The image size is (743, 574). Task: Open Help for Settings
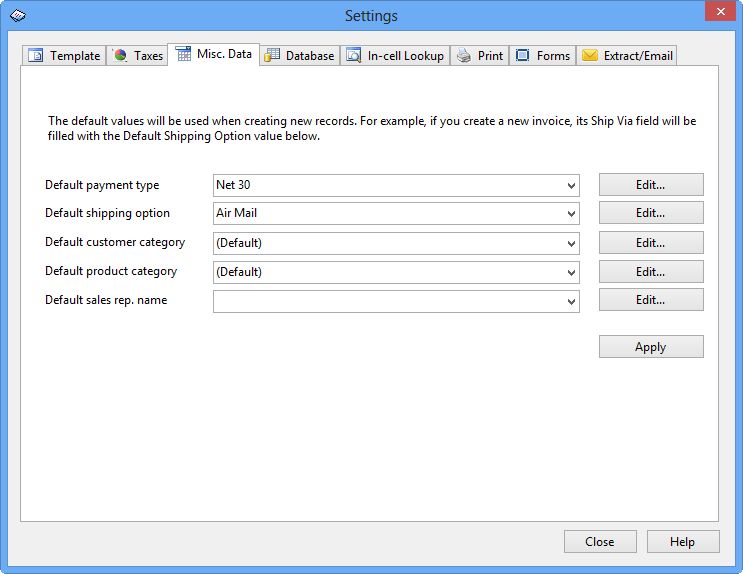coord(683,541)
